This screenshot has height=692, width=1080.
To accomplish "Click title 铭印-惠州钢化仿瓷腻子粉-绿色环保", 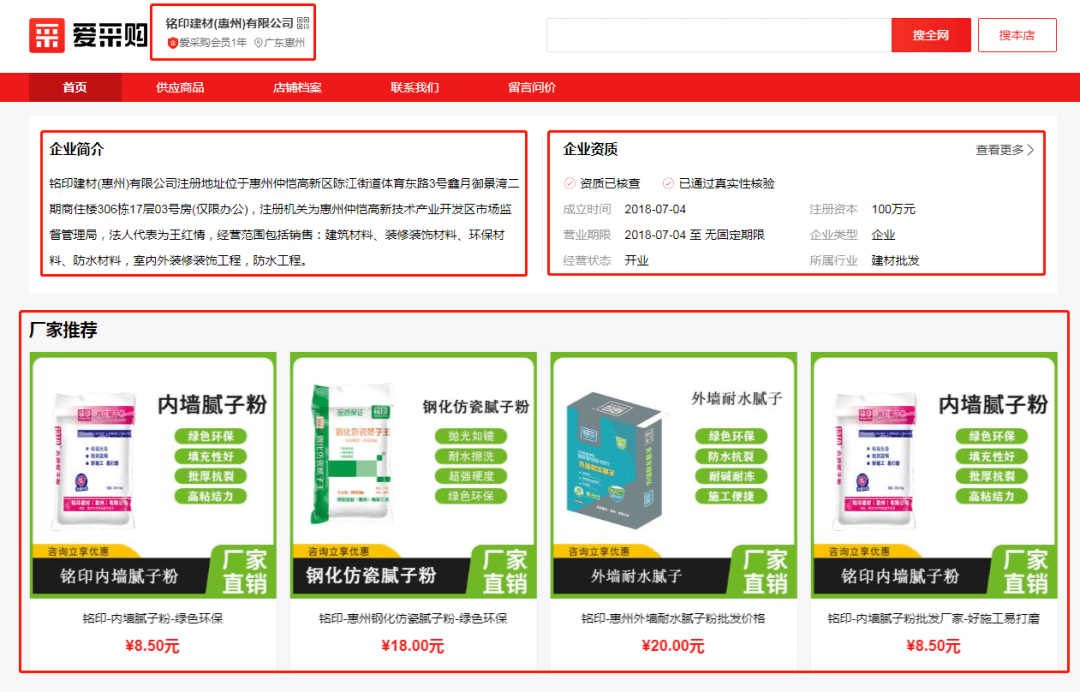I will click(413, 618).
